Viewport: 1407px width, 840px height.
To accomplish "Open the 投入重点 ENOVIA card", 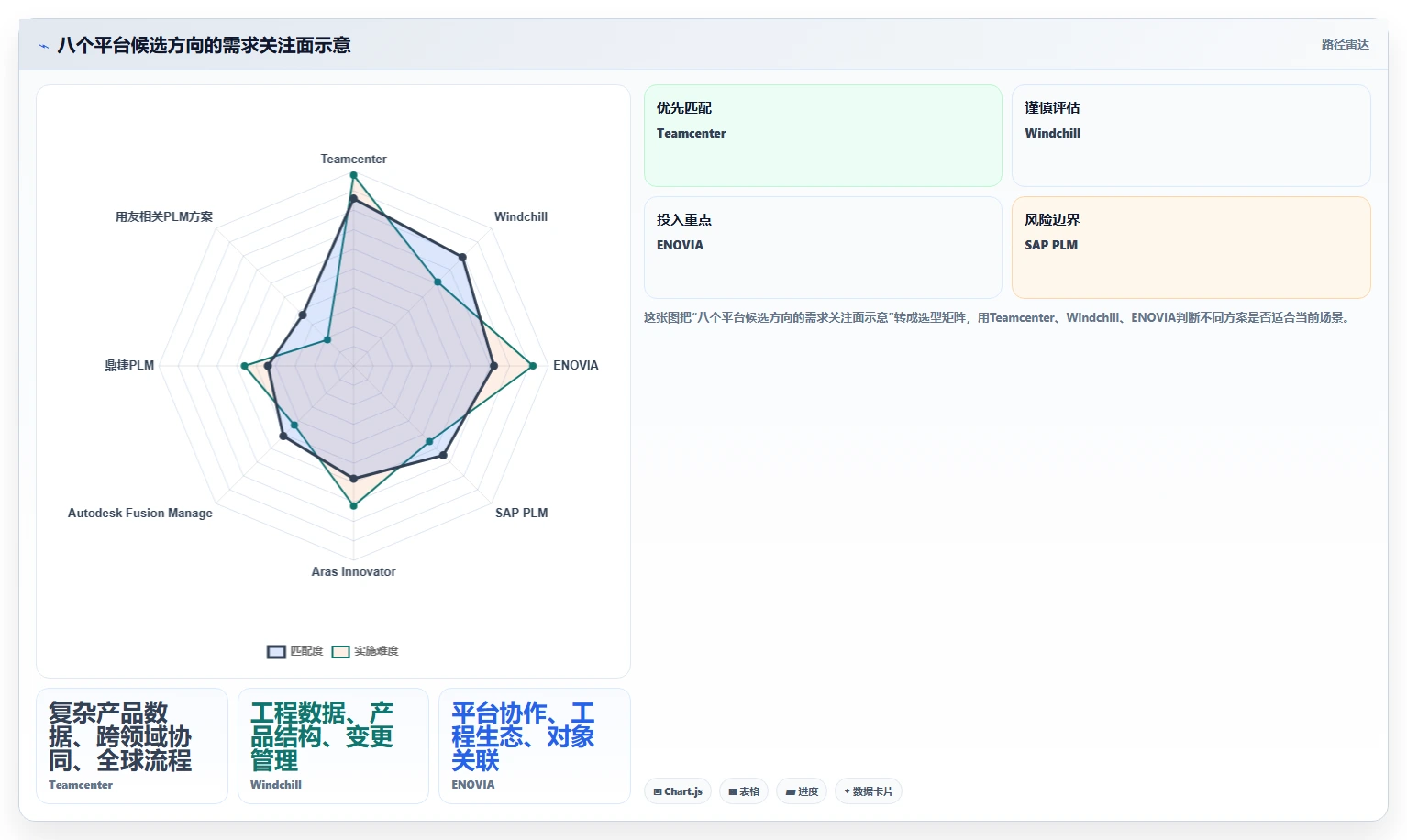I will (823, 248).
